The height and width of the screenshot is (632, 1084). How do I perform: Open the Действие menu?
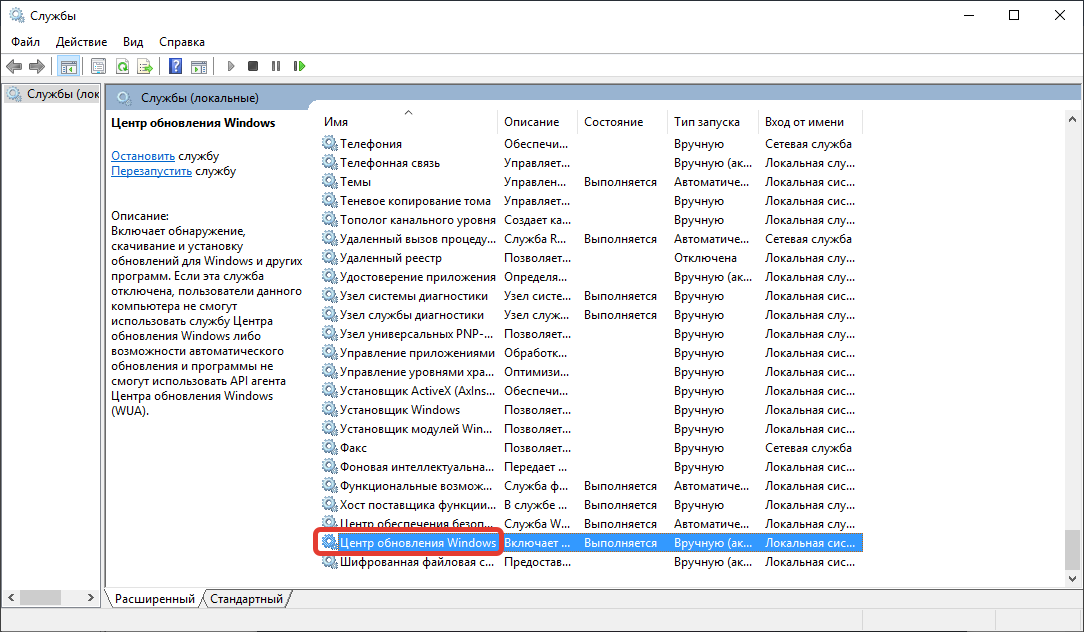82,42
